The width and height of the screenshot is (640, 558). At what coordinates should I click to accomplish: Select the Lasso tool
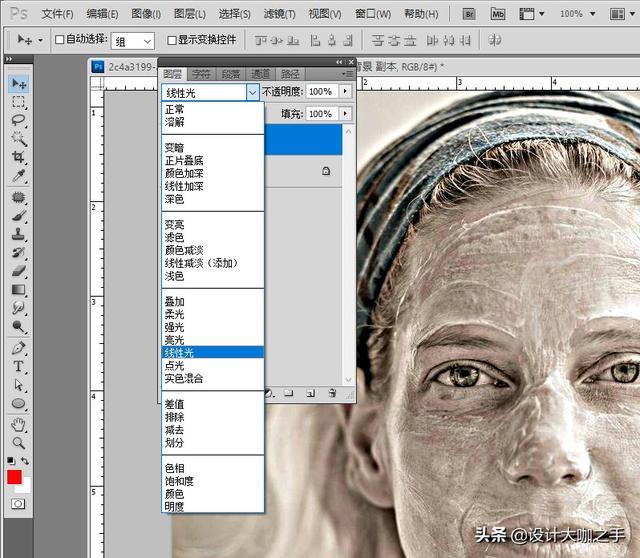click(x=19, y=120)
